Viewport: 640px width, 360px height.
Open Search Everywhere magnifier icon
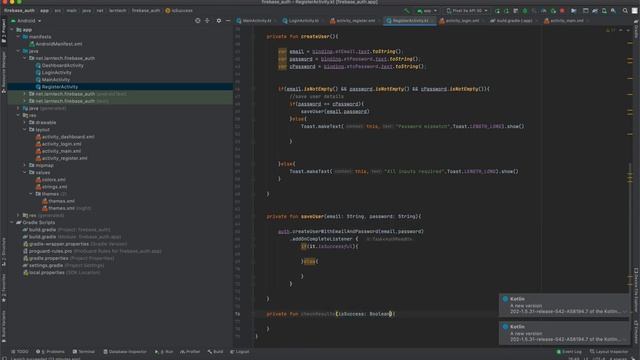click(625, 11)
